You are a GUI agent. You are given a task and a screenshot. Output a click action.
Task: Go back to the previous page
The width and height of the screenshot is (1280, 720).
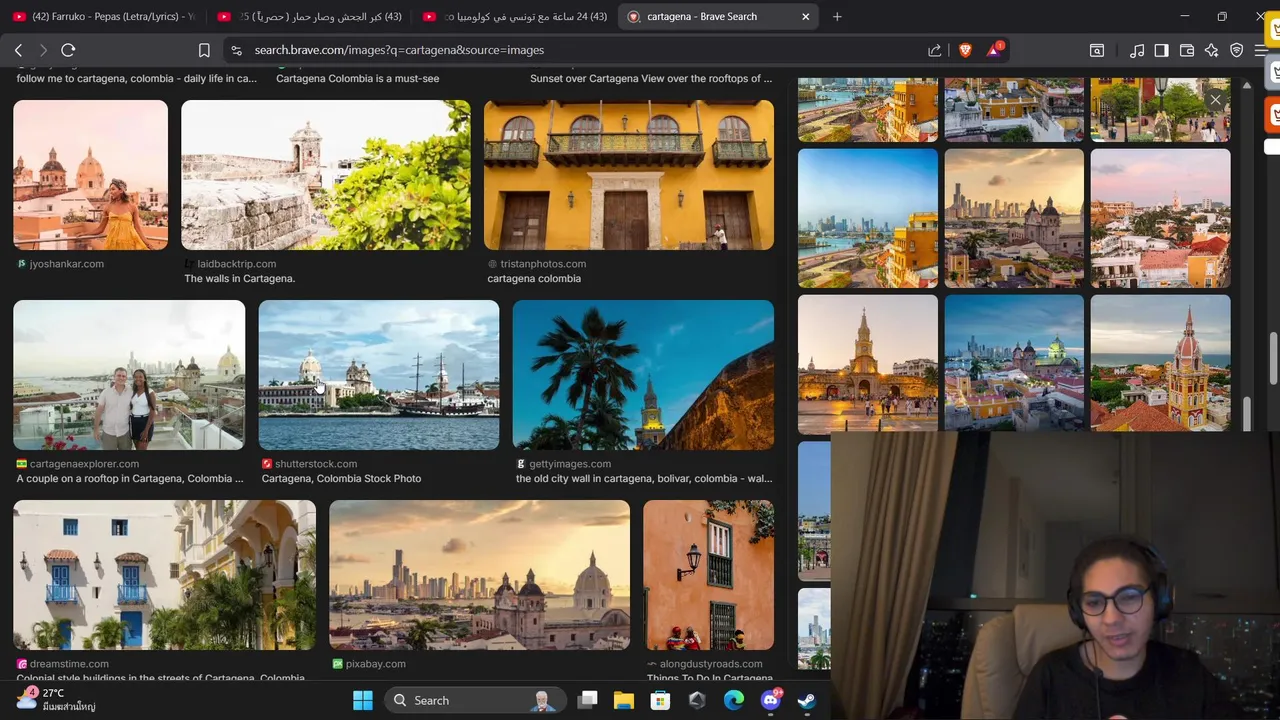tap(18, 50)
